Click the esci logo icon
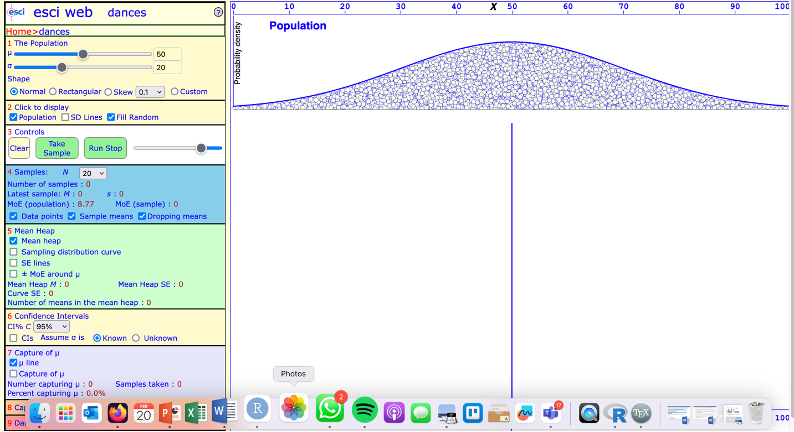This screenshot has width=794, height=432. (17, 12)
